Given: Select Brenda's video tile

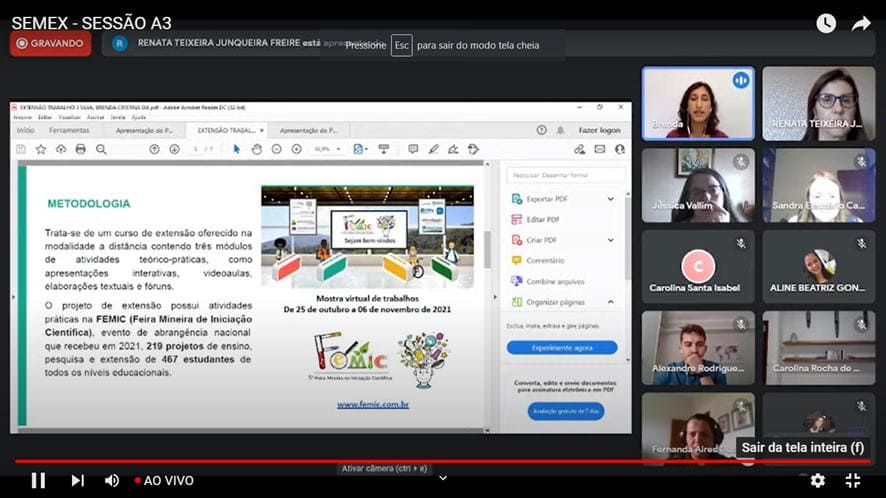Looking at the screenshot, I should click(698, 103).
